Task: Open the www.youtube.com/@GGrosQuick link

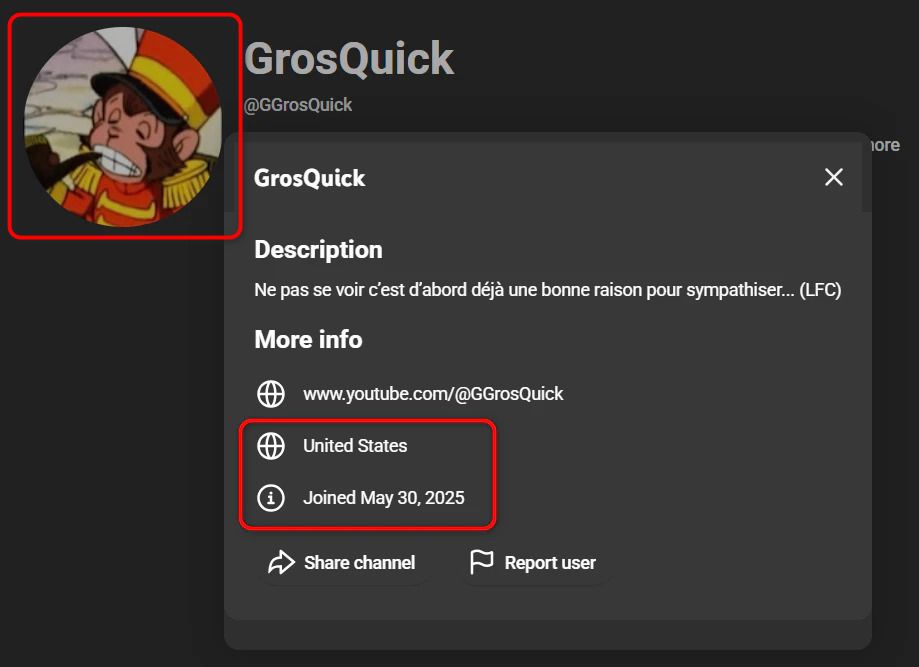Action: tap(433, 394)
